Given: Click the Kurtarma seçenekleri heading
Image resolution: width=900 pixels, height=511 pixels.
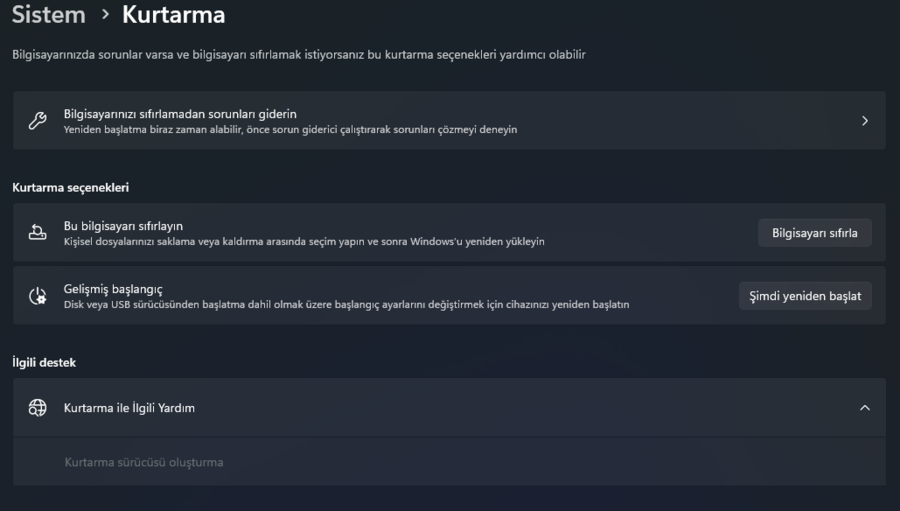Looking at the screenshot, I should (x=70, y=187).
